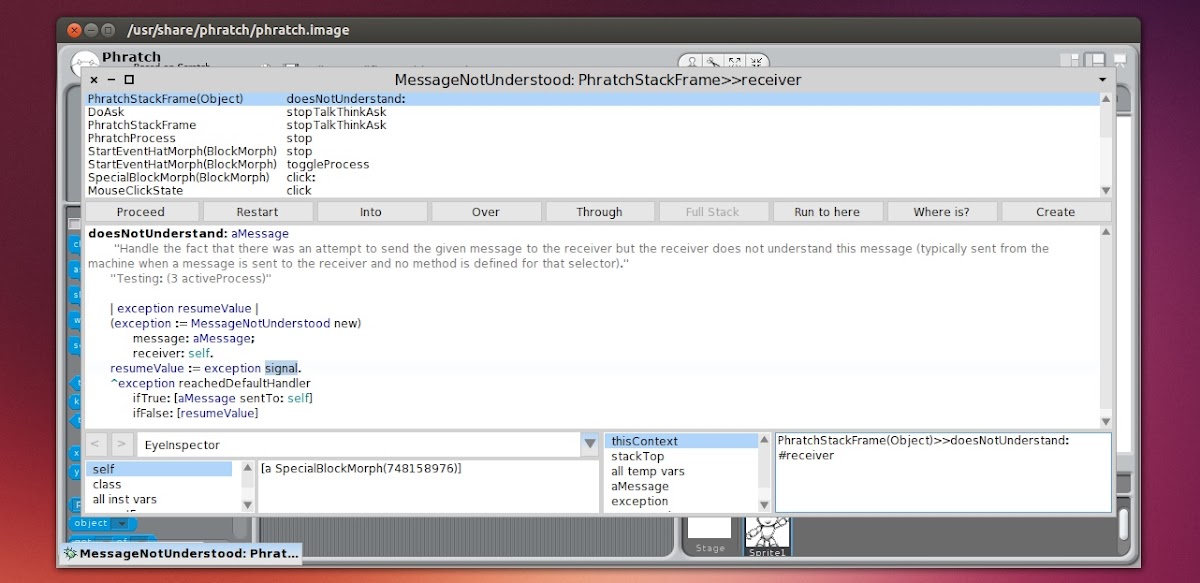The image size is (1200, 583).
Task: Select the PhratchProcess stop stack row
Action: (592, 138)
